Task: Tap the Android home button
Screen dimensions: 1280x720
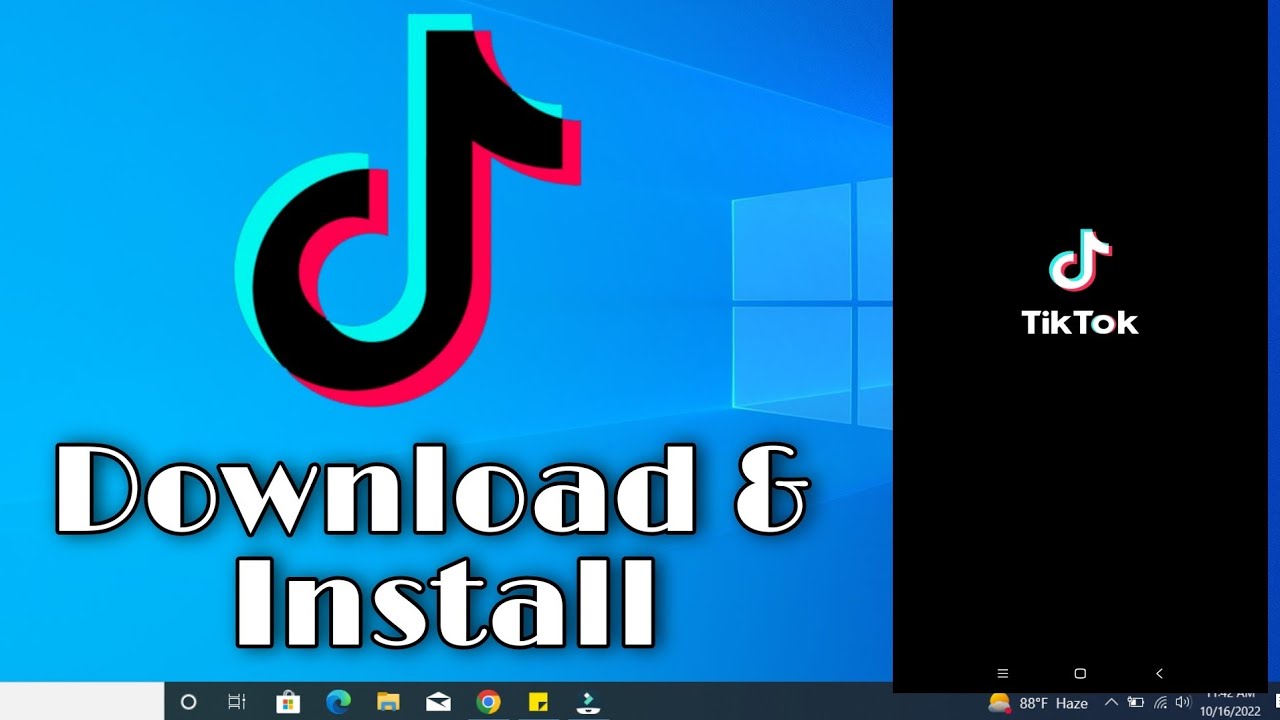Action: (1080, 673)
